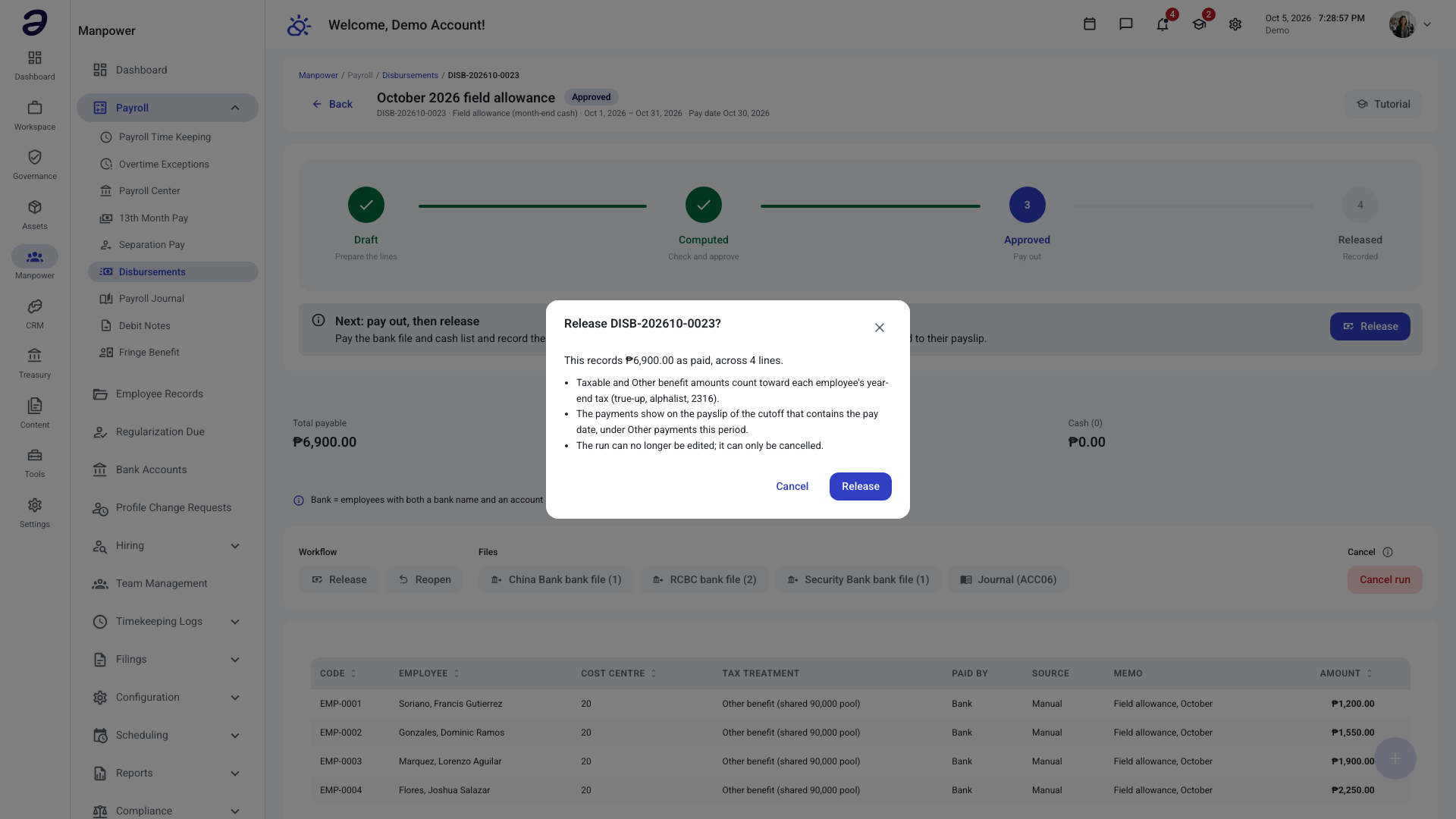Screen dimensions: 1456x819
Task: Open CRM in the left rail
Action: 35,314
